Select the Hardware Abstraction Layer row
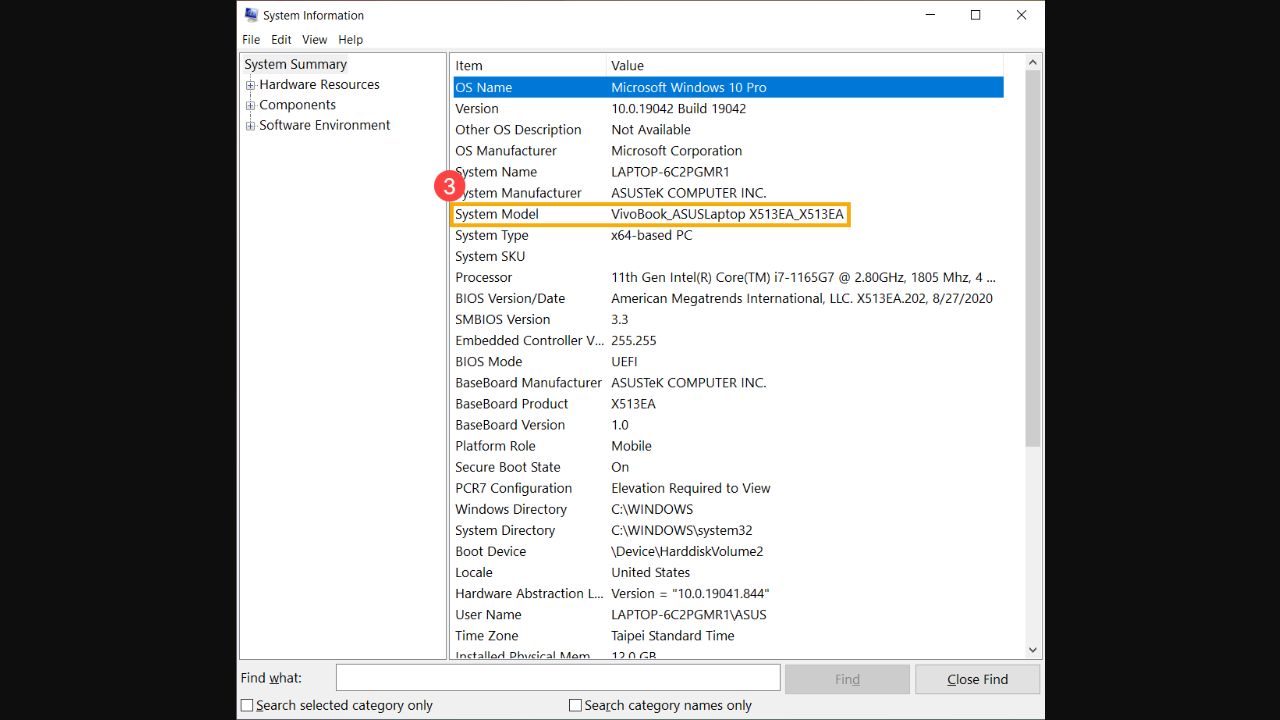The height and width of the screenshot is (720, 1280). tap(728, 592)
